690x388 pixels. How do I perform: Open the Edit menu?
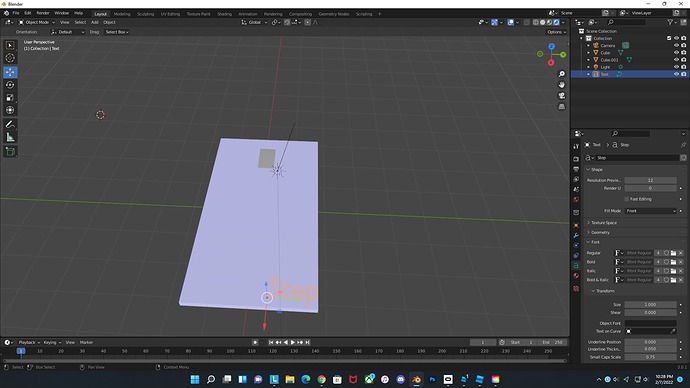(x=28, y=13)
